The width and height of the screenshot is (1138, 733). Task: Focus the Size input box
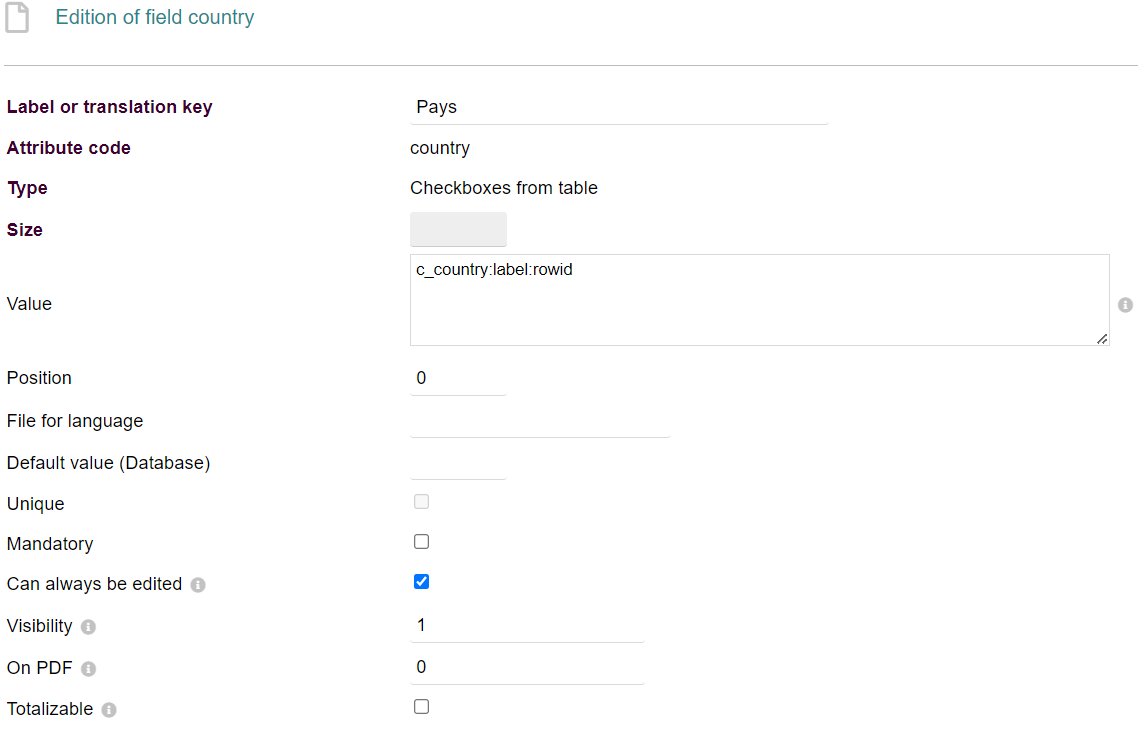pyautogui.click(x=458, y=229)
